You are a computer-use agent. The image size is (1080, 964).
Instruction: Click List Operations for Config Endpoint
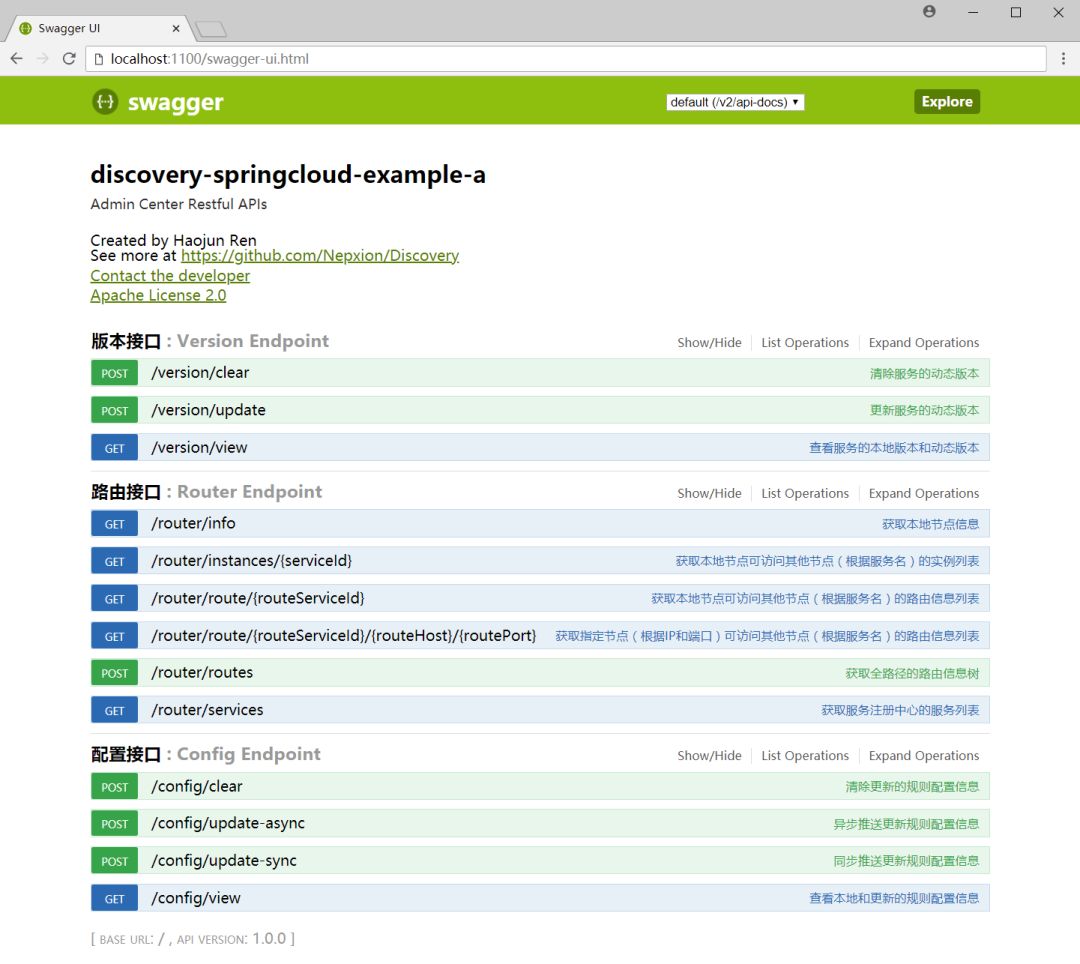tap(805, 755)
